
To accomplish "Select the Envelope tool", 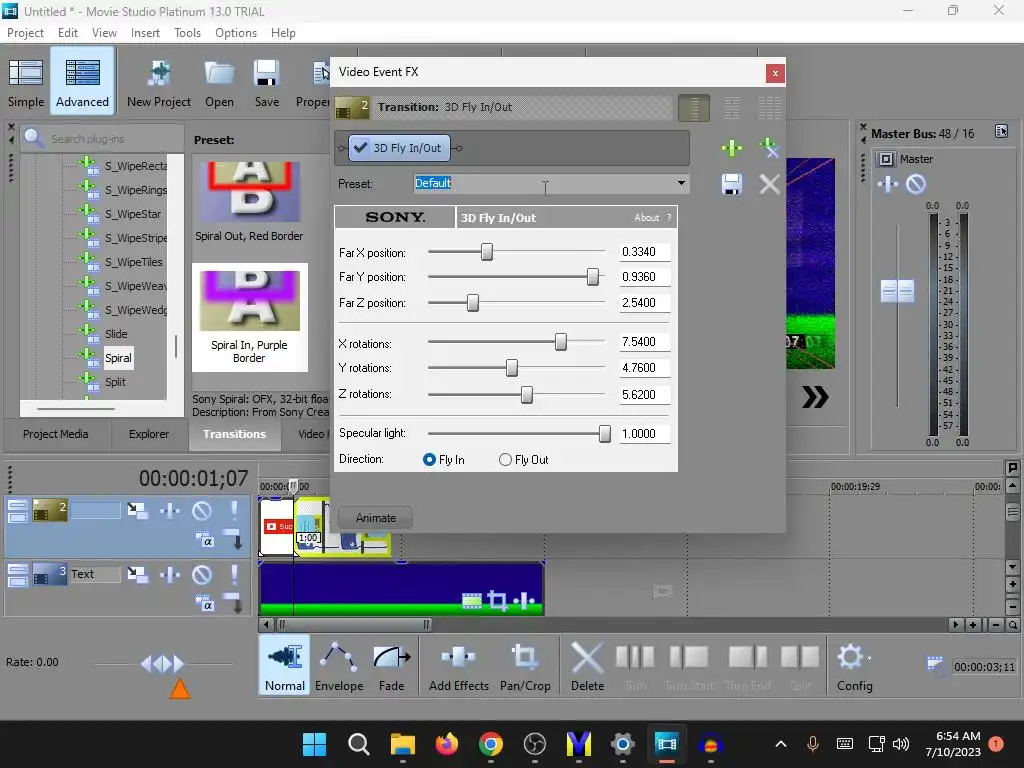I will tap(339, 665).
